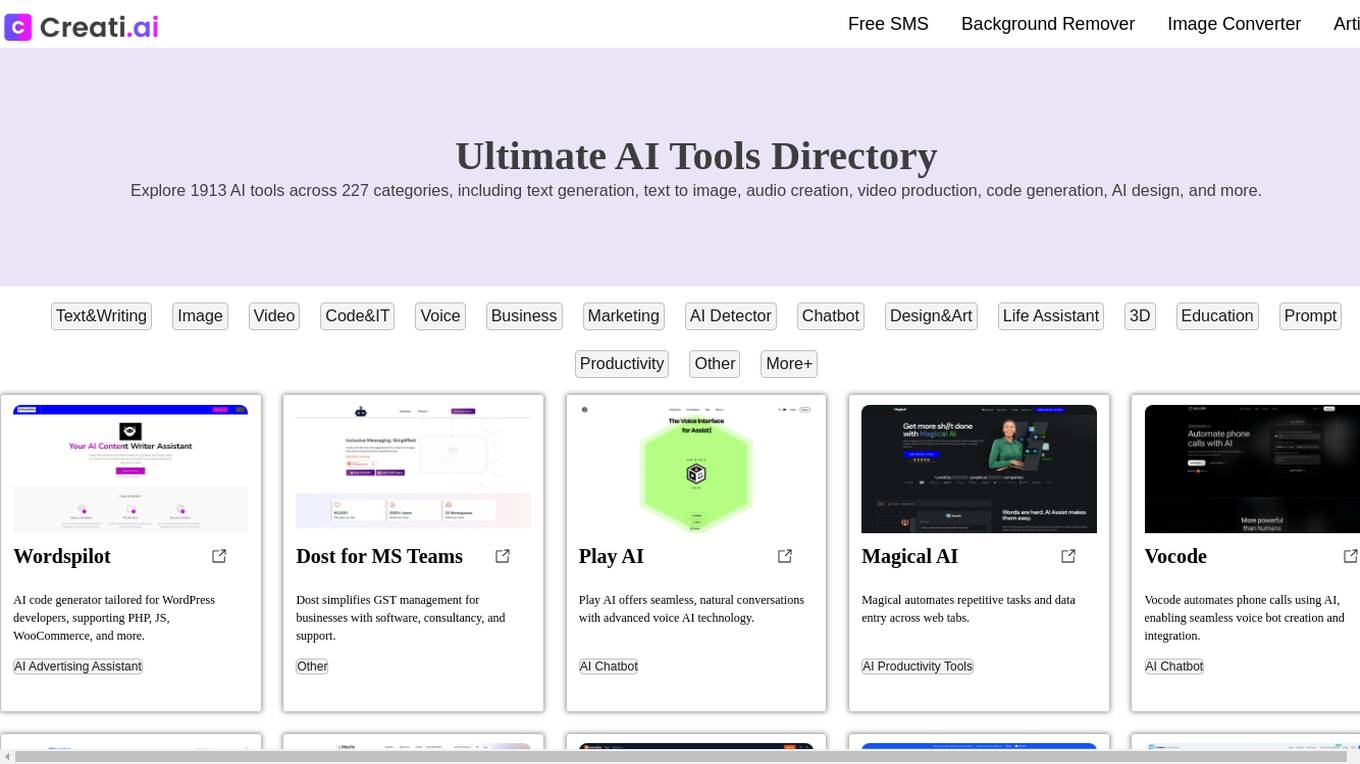
Task: Filter by the Business category
Action: pyautogui.click(x=524, y=316)
